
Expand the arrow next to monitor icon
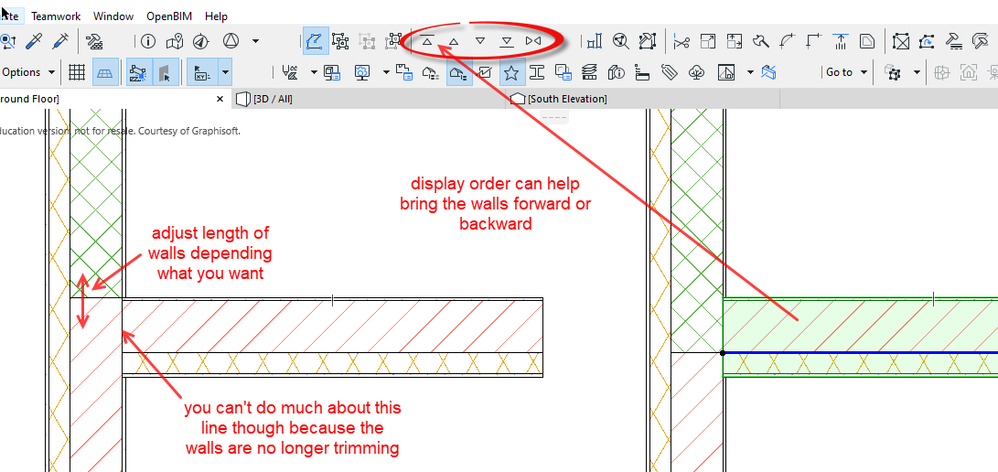tap(386, 73)
